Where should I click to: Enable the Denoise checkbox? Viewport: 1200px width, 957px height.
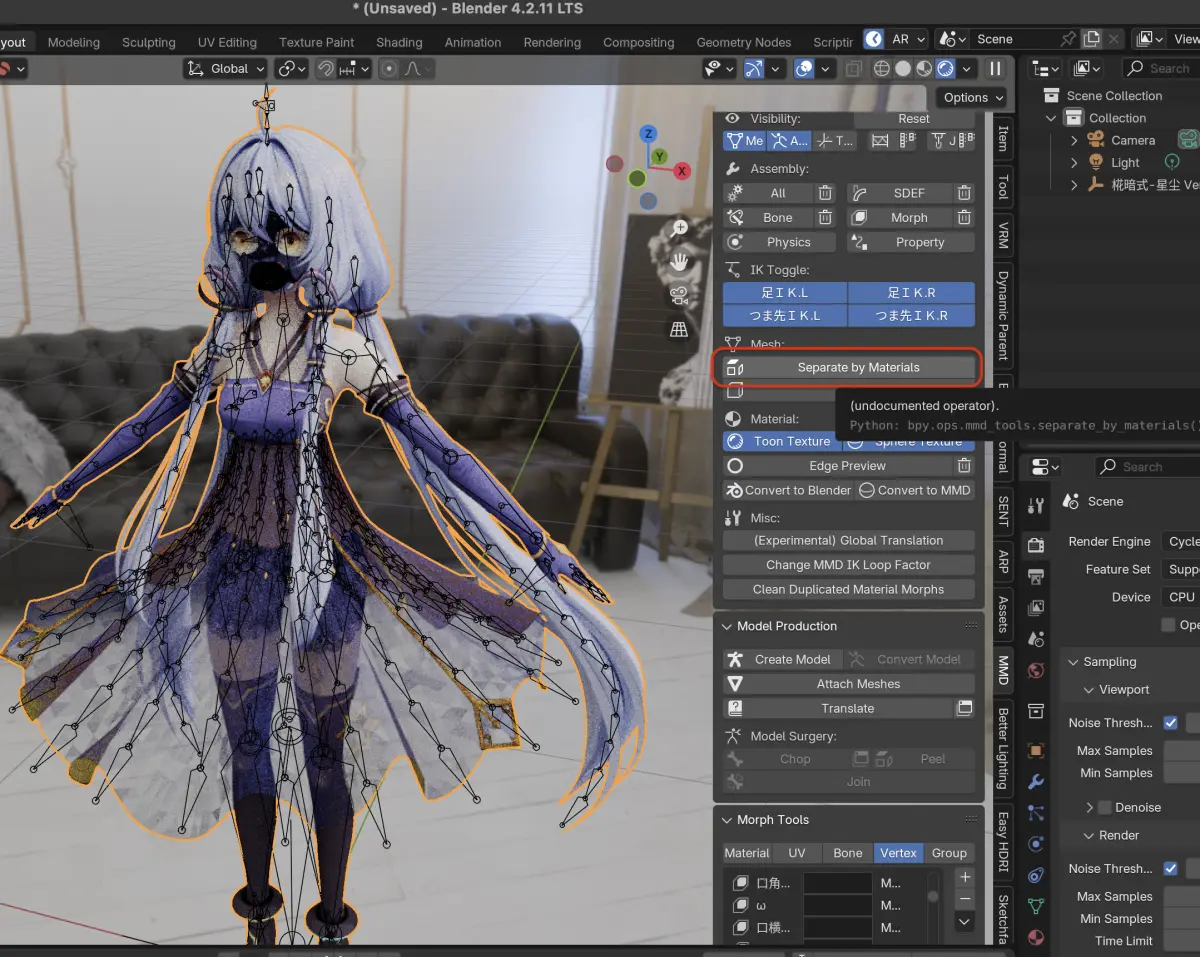click(x=1105, y=807)
